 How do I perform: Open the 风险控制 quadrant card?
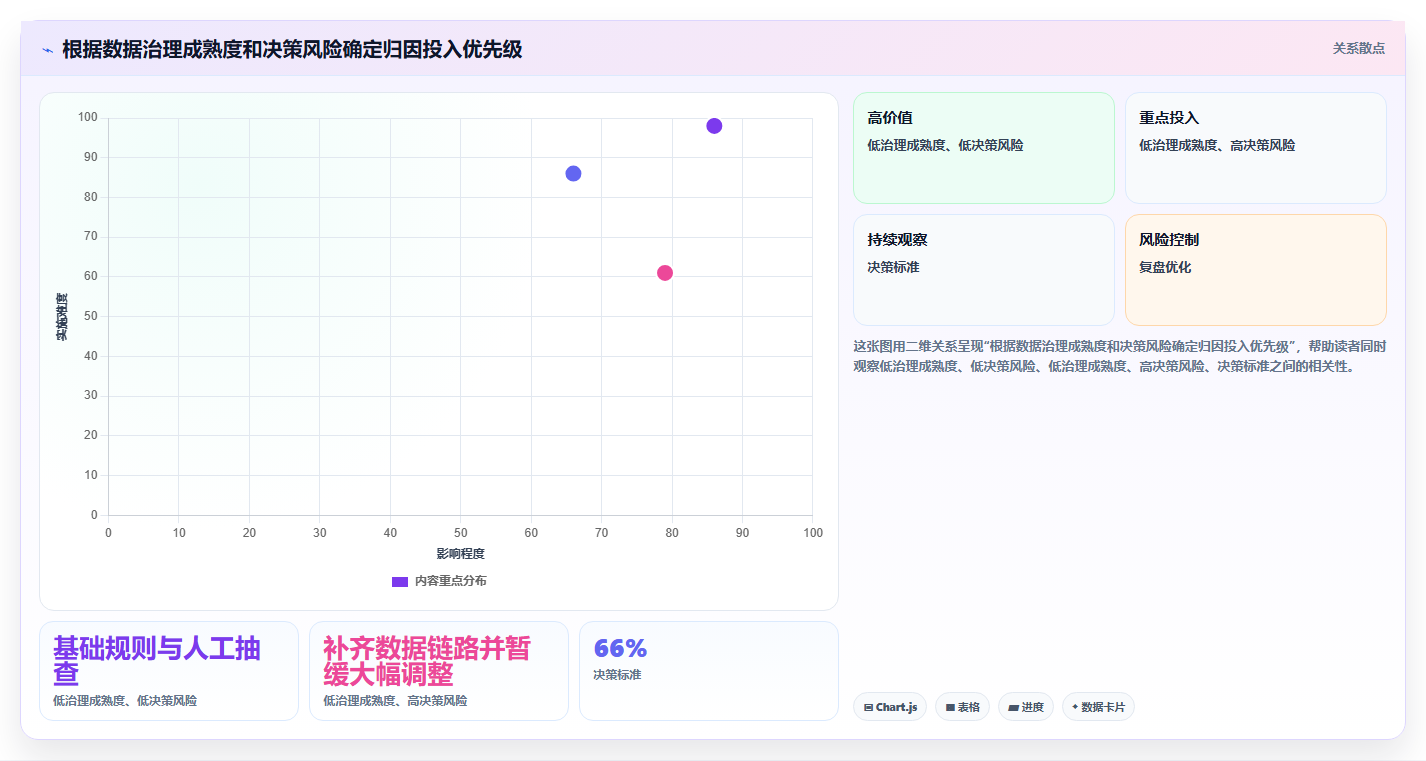1255,270
